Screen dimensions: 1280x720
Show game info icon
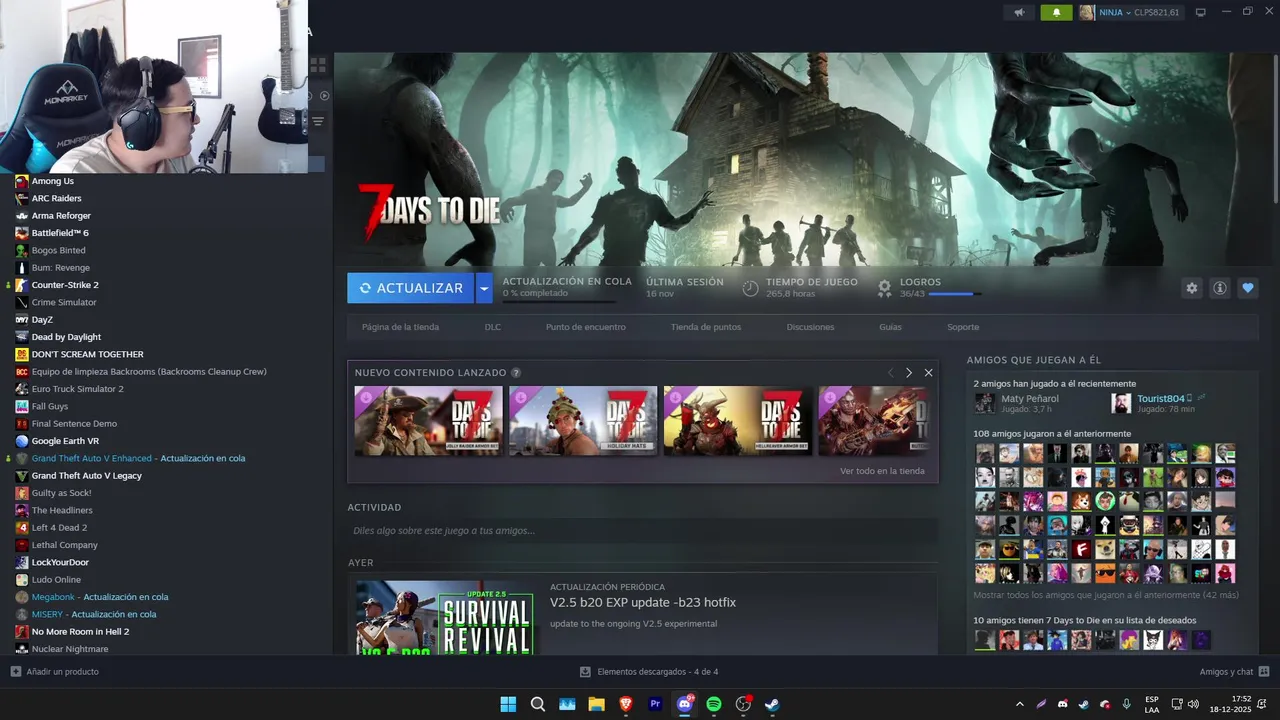coord(1220,288)
